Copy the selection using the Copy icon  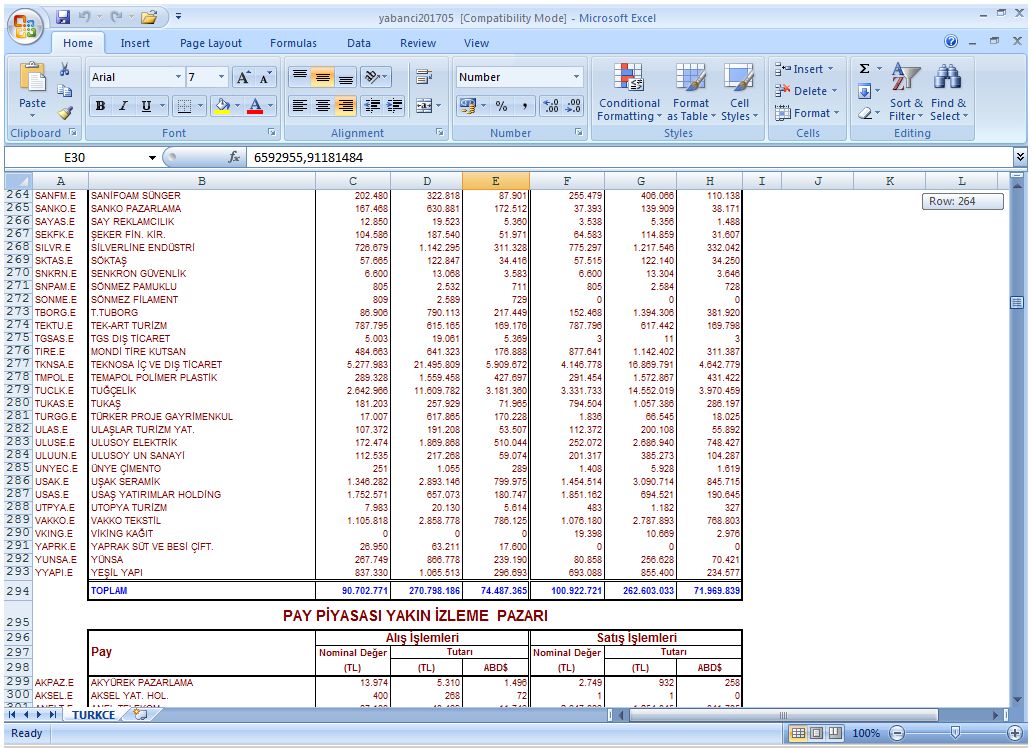coord(64,91)
